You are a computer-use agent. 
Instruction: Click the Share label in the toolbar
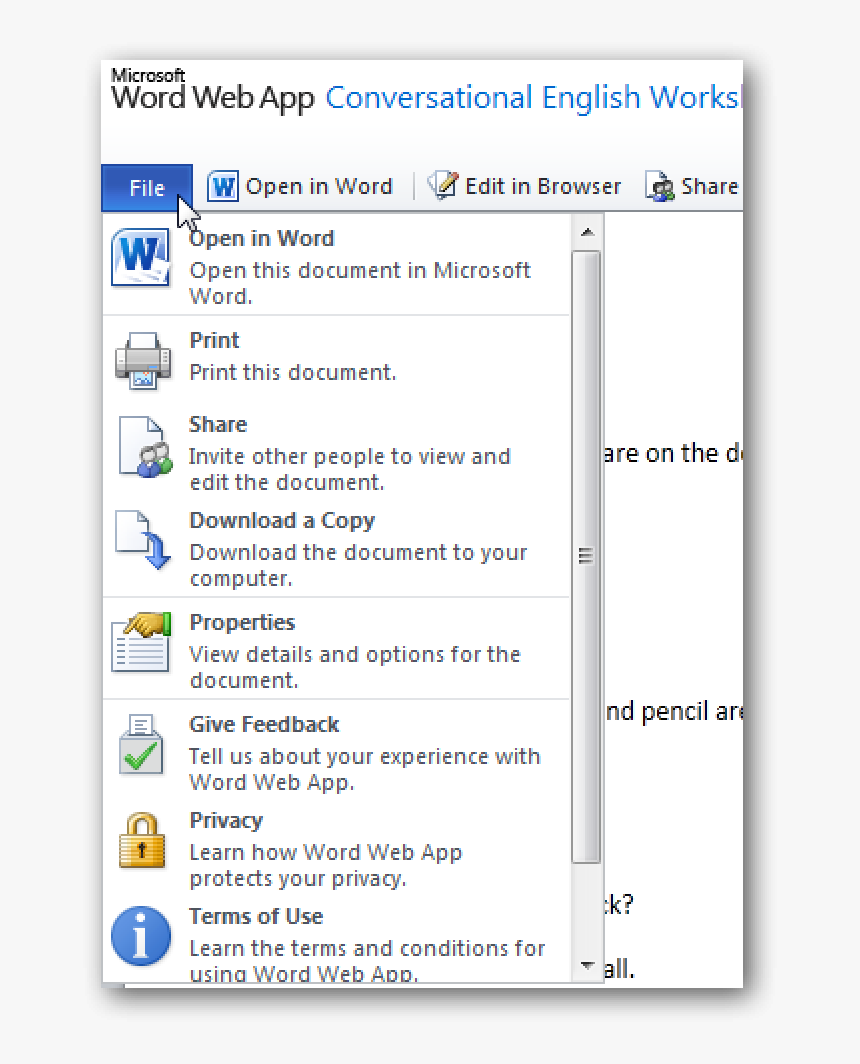pyautogui.click(x=709, y=187)
